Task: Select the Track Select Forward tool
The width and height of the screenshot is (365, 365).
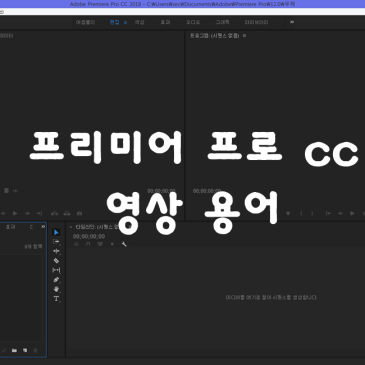Action: (x=56, y=242)
